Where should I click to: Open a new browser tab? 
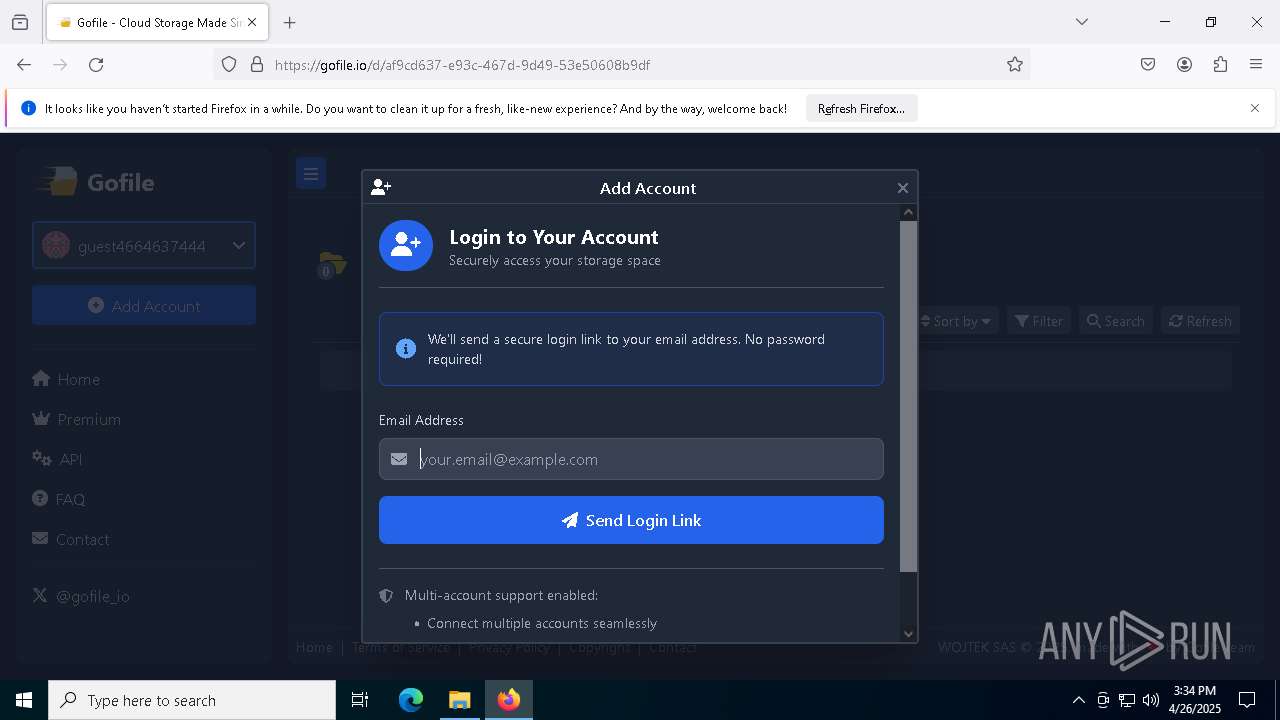coord(290,22)
